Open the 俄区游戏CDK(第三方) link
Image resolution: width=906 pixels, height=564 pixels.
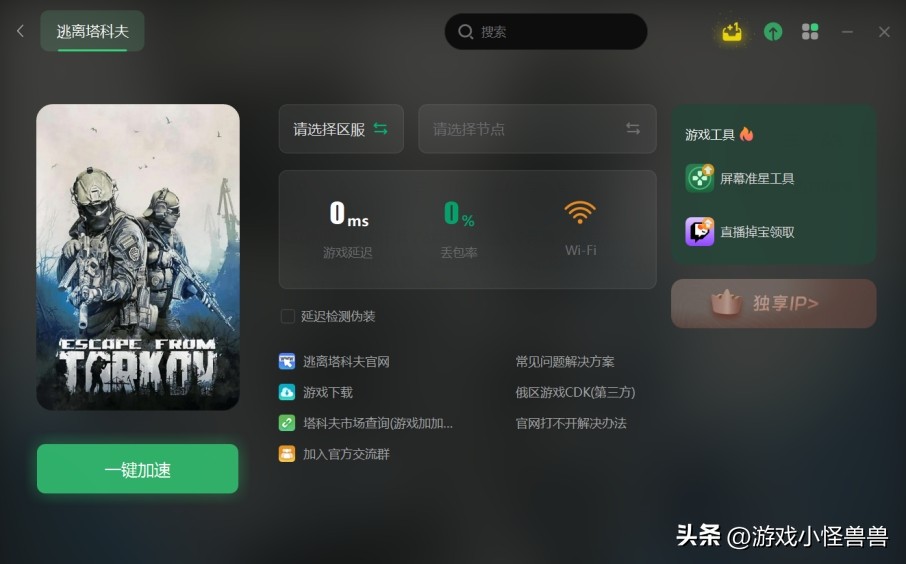tap(575, 392)
